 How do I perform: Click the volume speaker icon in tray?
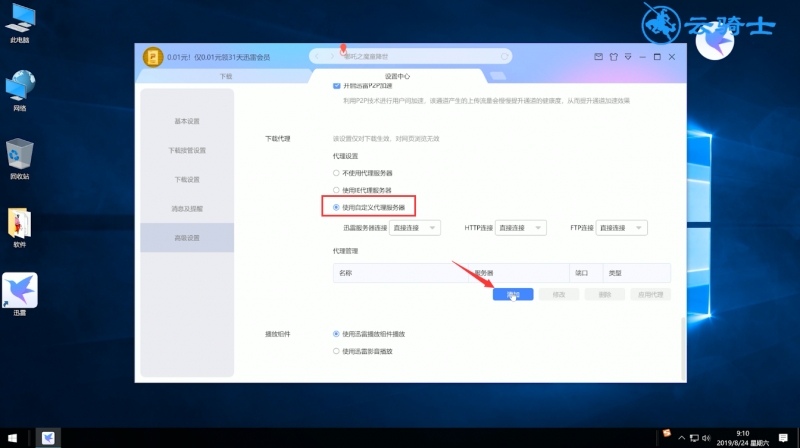coord(706,438)
